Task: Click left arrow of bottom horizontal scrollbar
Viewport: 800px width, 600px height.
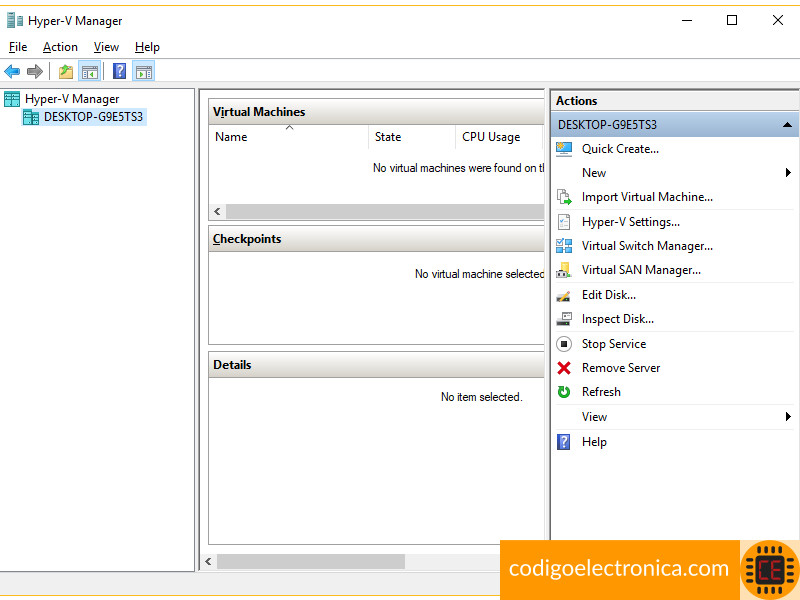Action: coord(208,562)
